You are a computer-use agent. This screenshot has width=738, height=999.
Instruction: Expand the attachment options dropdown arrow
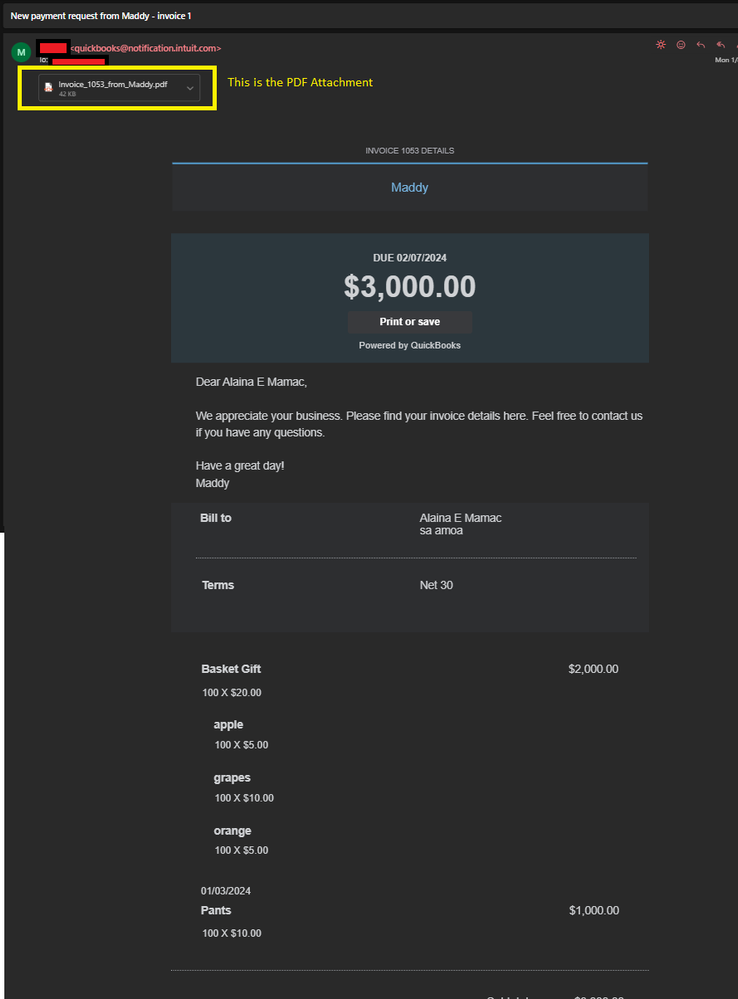click(x=190, y=88)
